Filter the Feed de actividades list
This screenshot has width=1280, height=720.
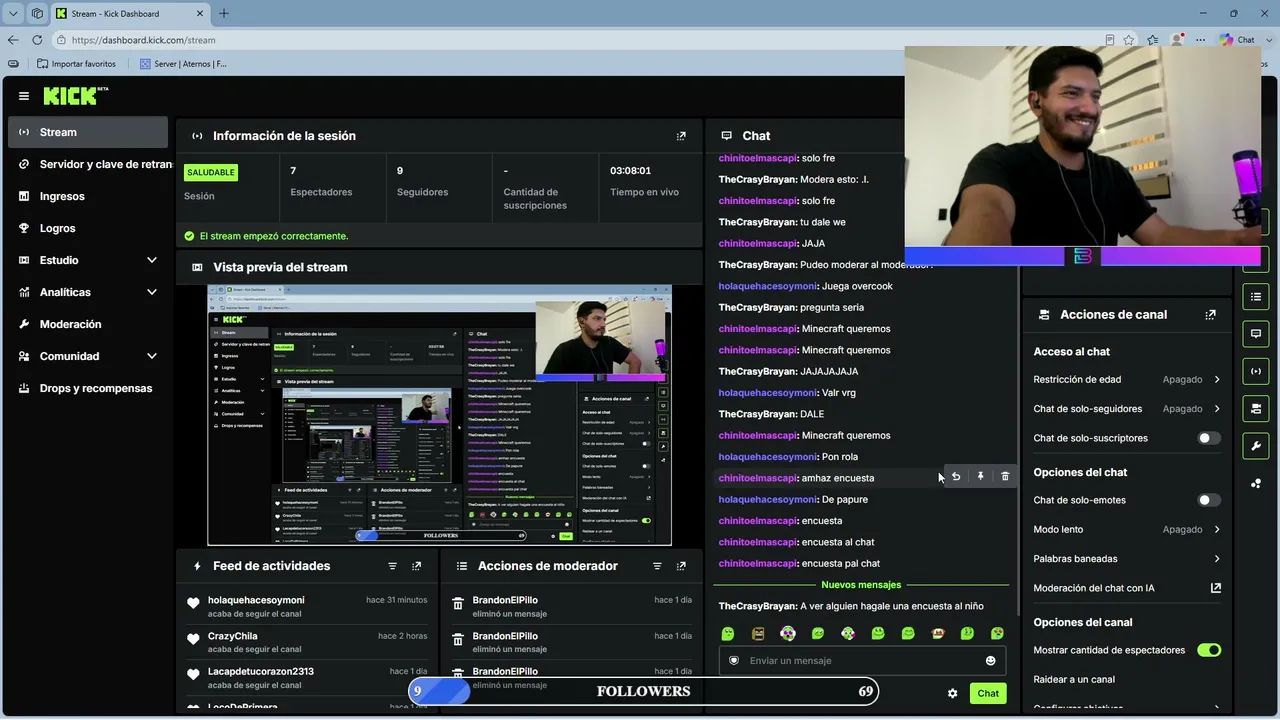point(393,566)
